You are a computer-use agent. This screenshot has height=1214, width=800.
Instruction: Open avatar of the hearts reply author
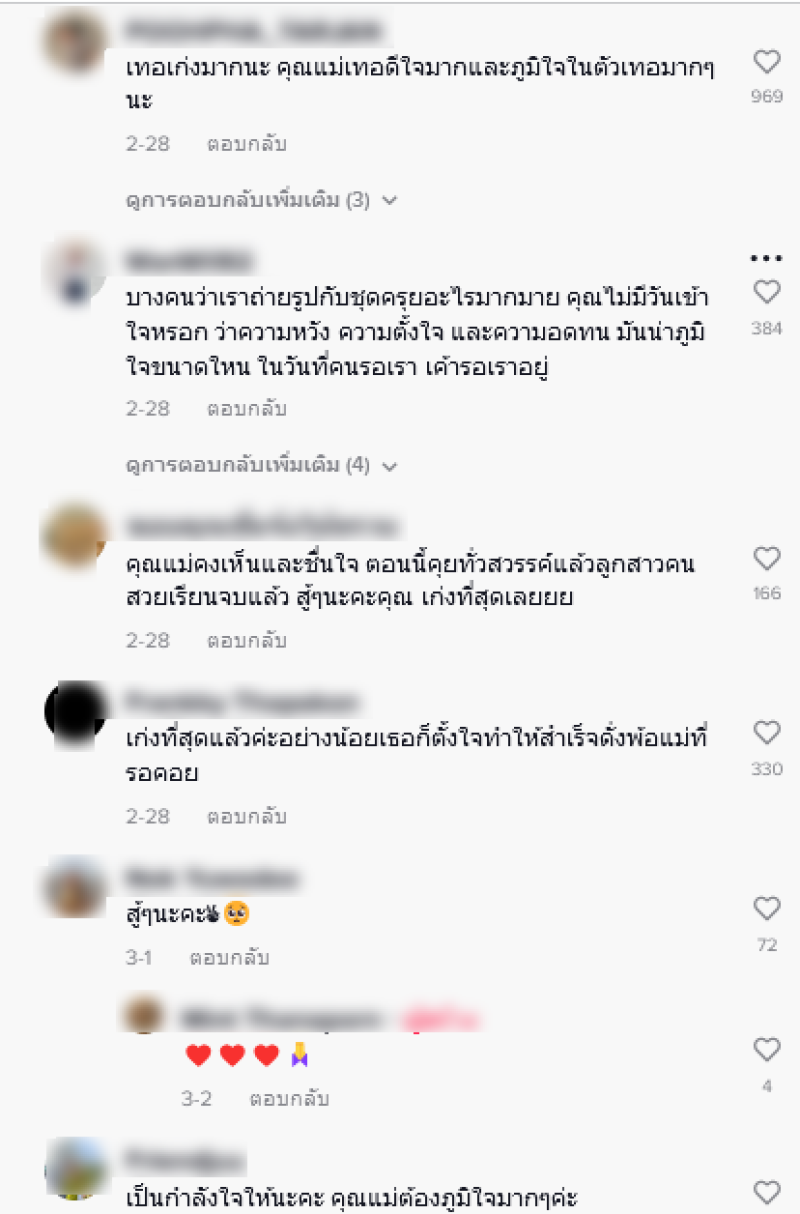tap(145, 1015)
